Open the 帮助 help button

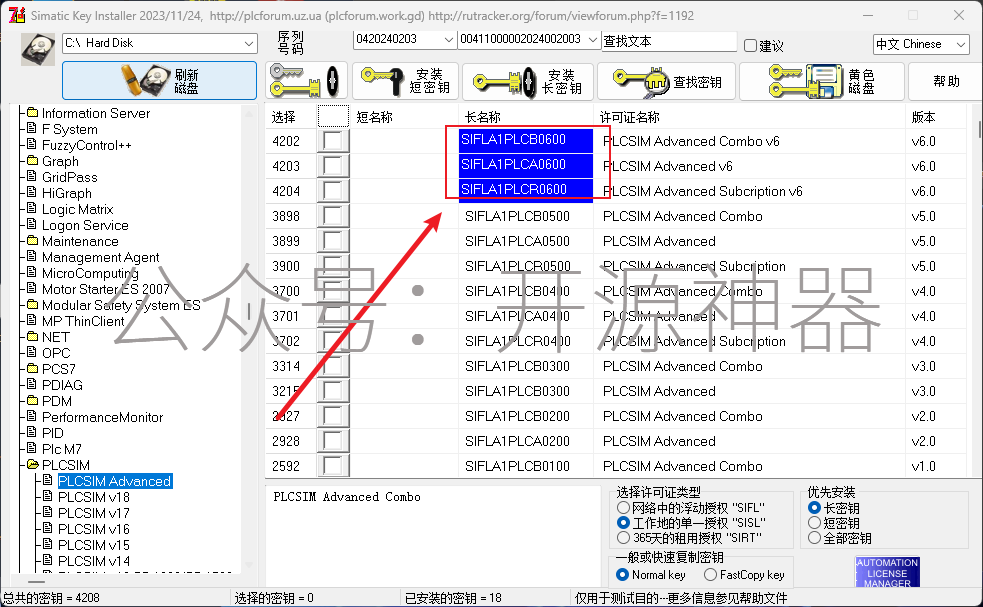point(946,82)
